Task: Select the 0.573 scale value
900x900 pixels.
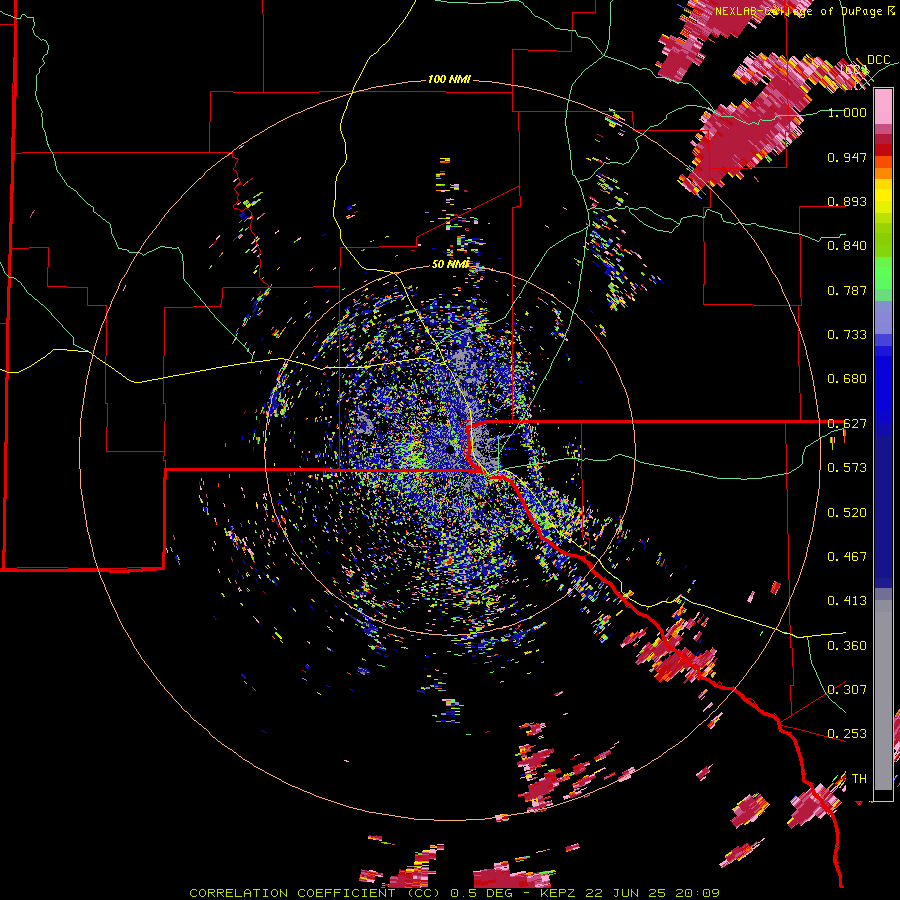Action: [847, 468]
